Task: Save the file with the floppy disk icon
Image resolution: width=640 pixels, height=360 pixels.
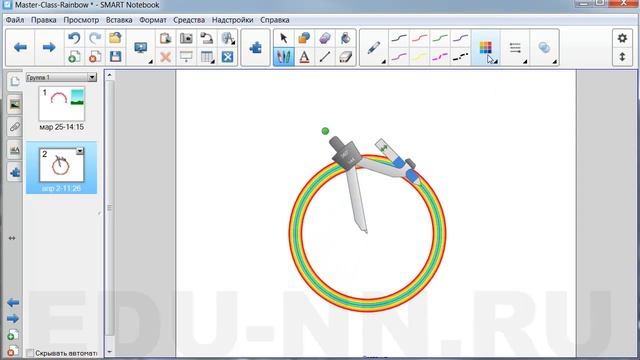Action: click(x=116, y=57)
